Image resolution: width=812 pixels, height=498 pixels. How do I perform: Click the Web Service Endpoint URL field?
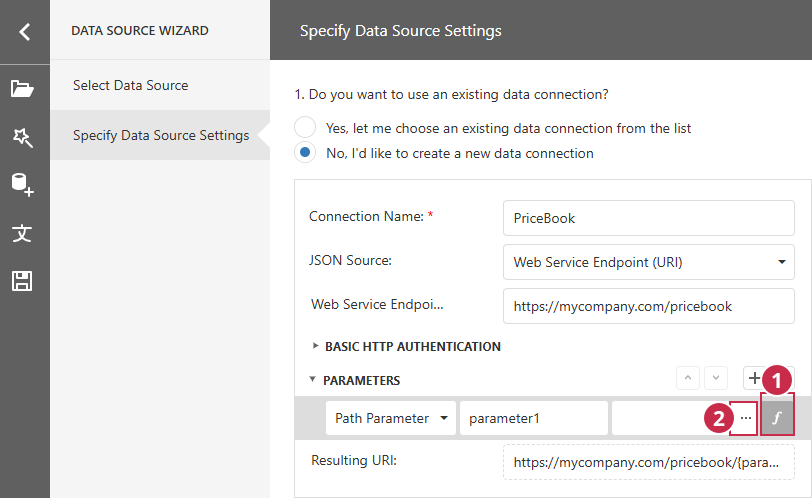pos(648,306)
